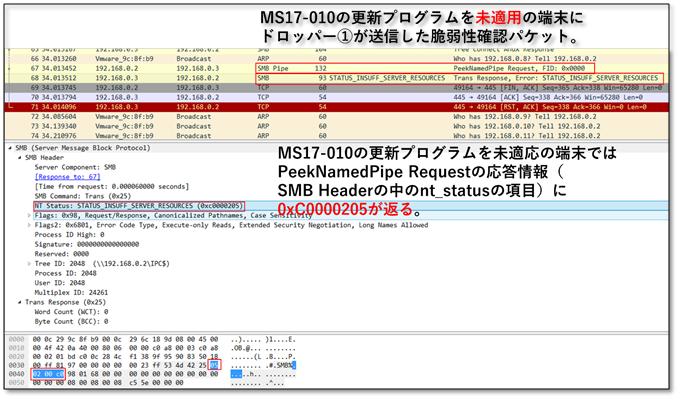This screenshot has height=398, width=678.
Task: Select the Process ID High: 0 field
Action: point(69,234)
